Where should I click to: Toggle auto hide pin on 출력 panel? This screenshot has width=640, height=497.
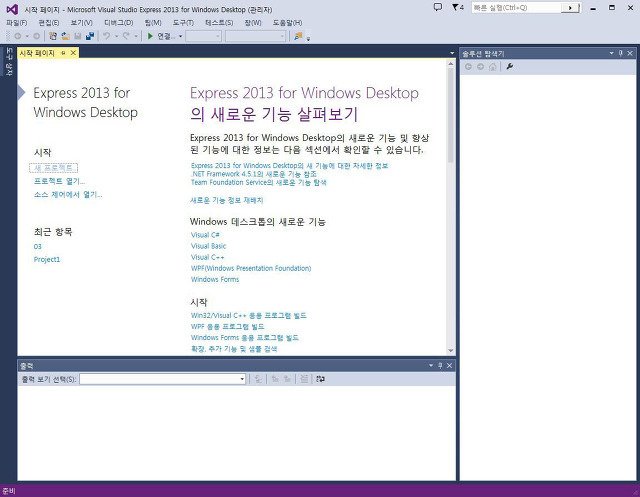(440, 366)
